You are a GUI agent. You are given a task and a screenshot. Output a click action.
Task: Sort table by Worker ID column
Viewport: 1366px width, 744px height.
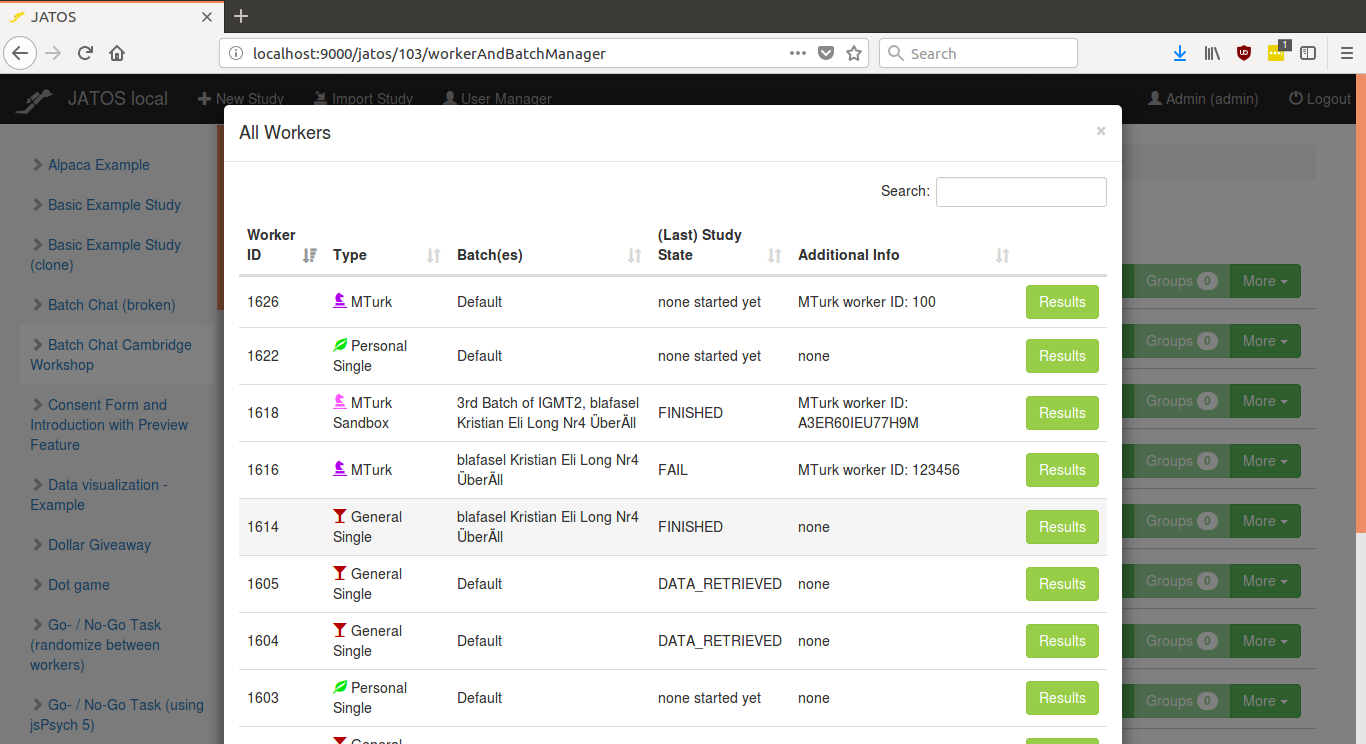tap(283, 245)
